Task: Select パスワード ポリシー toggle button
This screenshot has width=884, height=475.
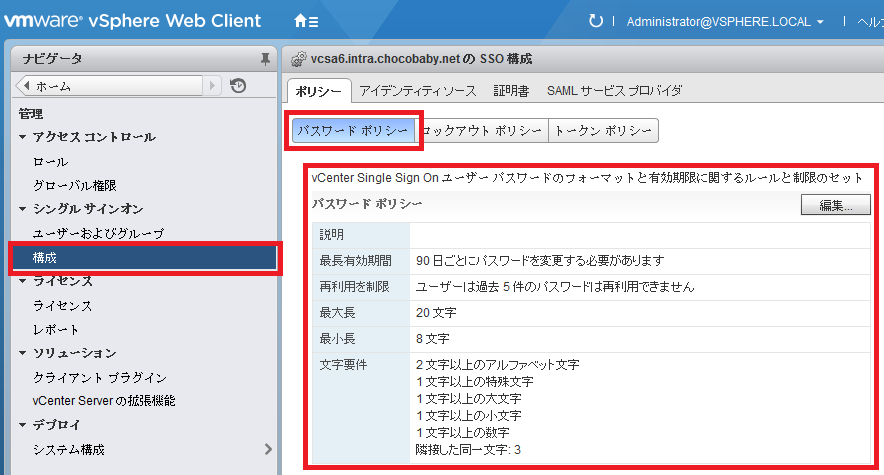Action: pos(353,131)
